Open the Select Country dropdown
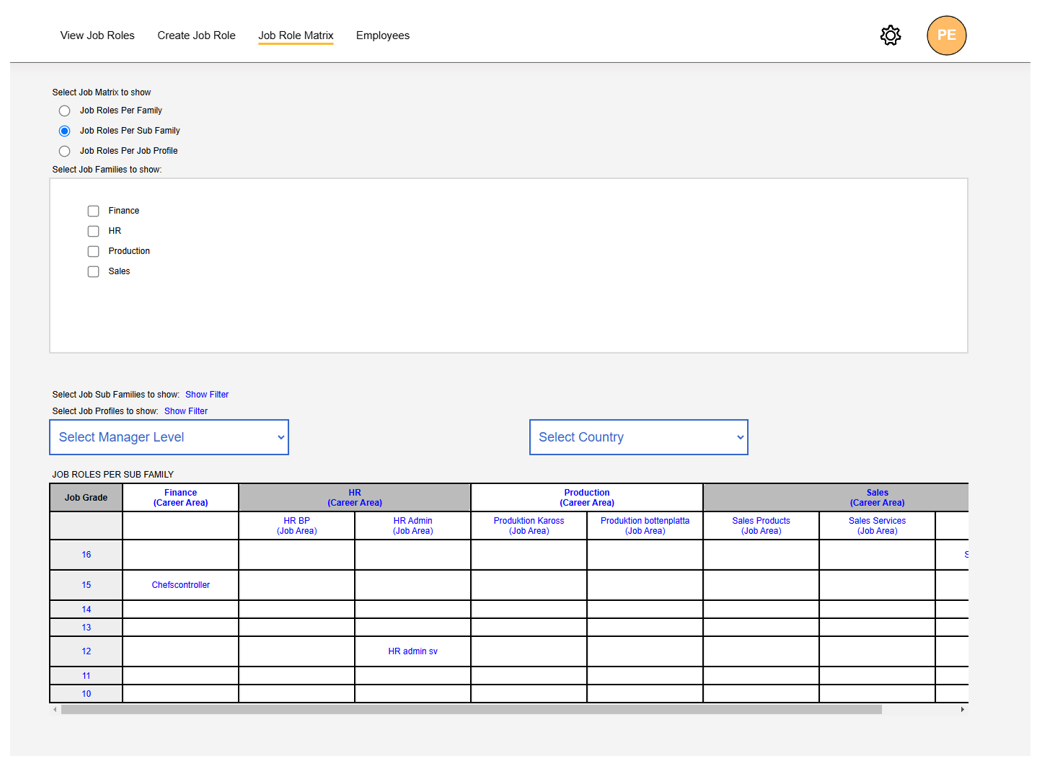This screenshot has width=1040, height=766. pyautogui.click(x=638, y=437)
